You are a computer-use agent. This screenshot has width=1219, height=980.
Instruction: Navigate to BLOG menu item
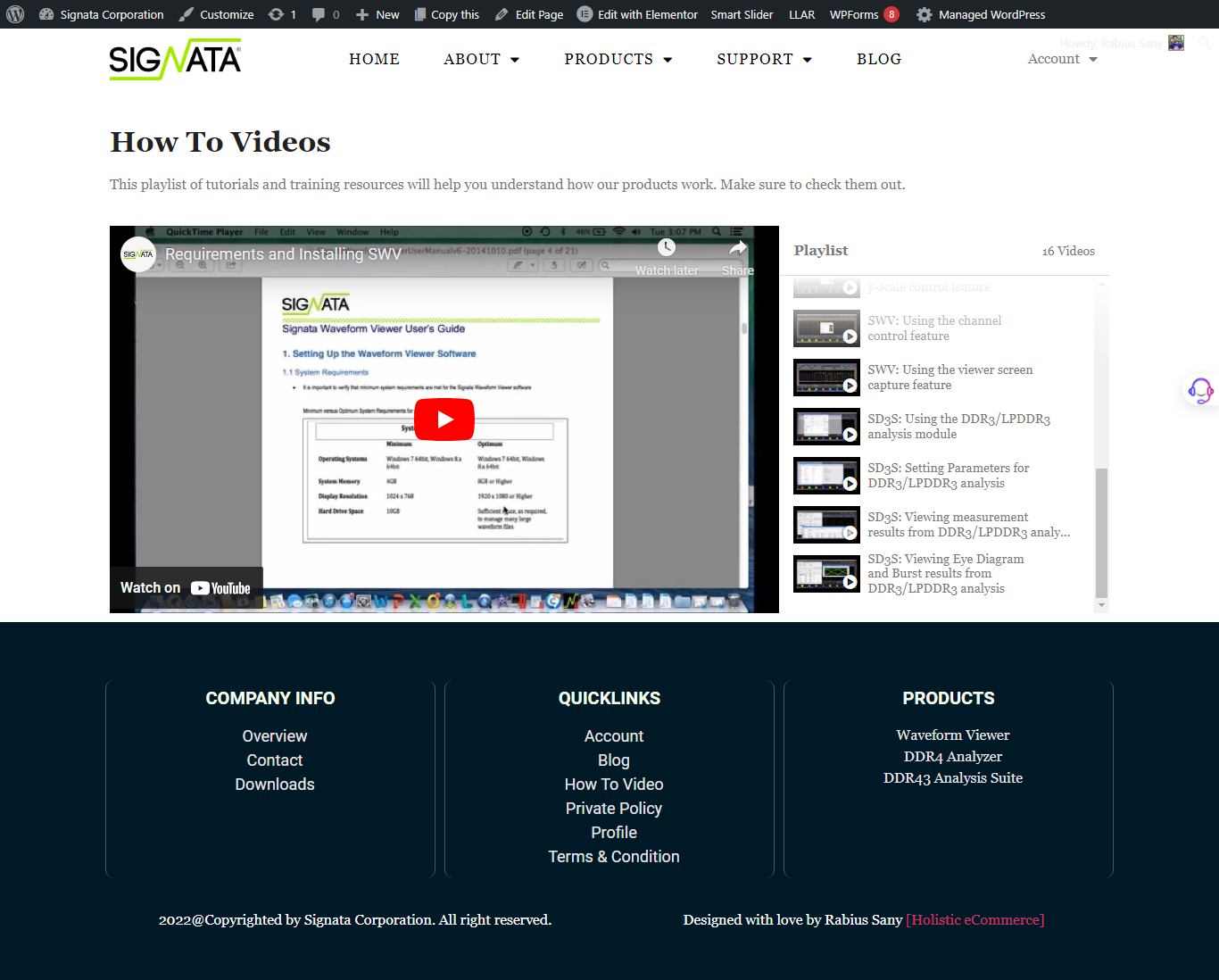[879, 59]
